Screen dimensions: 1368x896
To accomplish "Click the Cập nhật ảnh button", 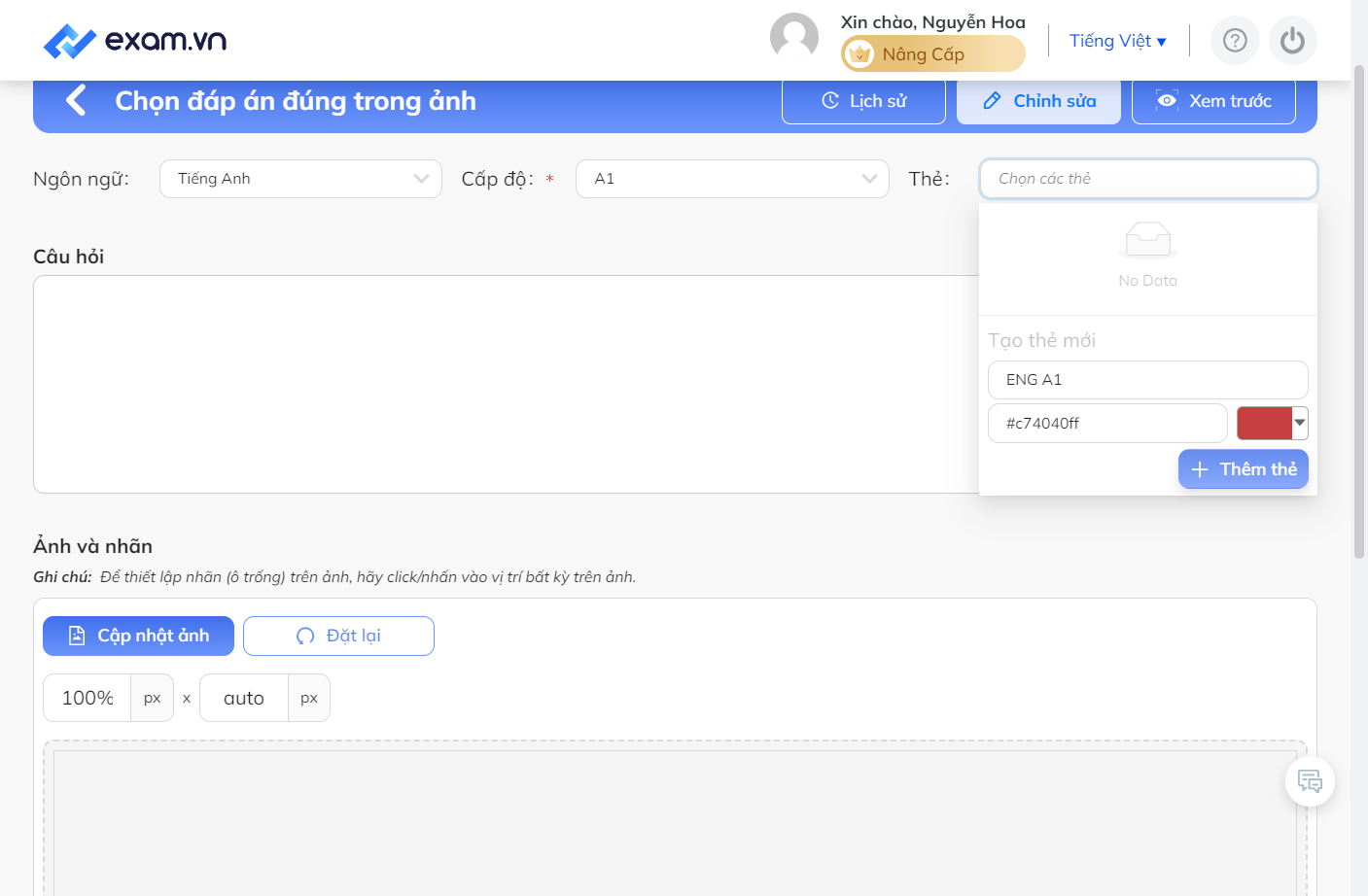I will pyautogui.click(x=138, y=636).
